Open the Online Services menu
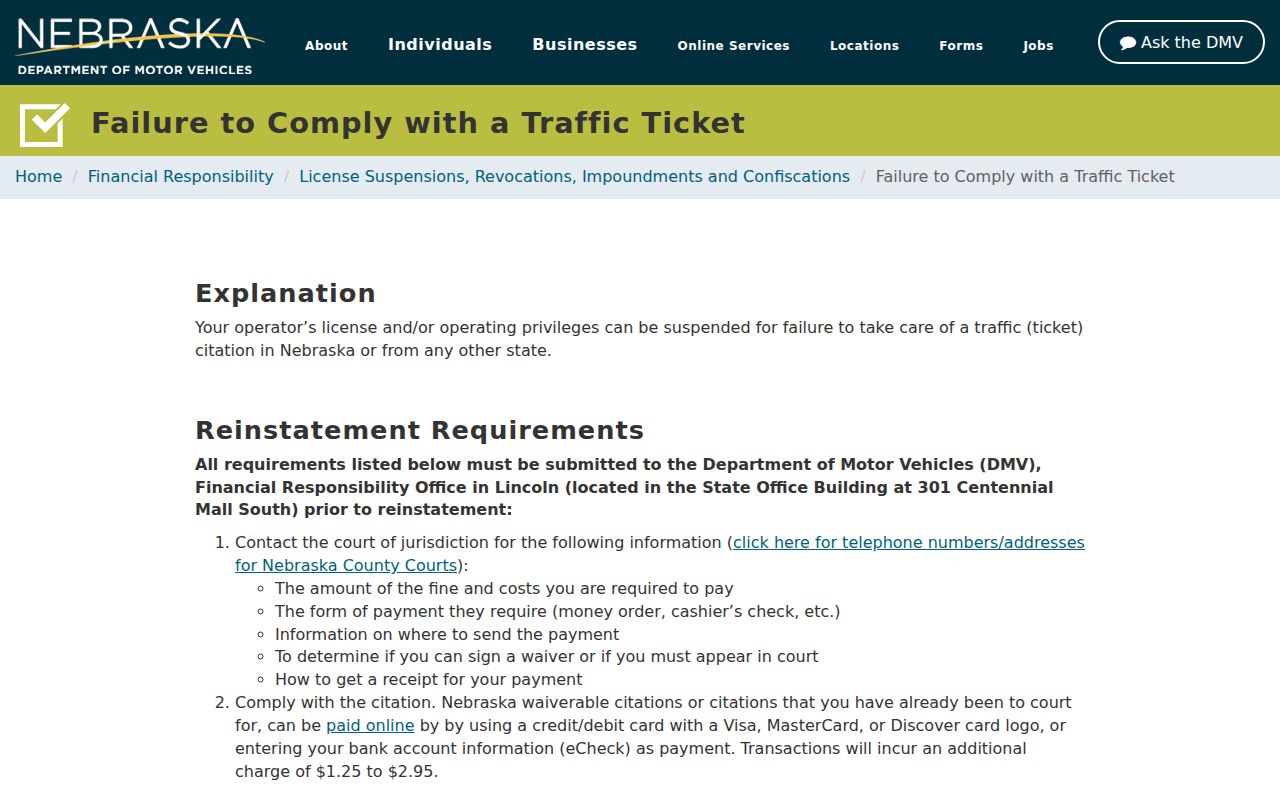This screenshot has height=800, width=1280. coord(733,45)
